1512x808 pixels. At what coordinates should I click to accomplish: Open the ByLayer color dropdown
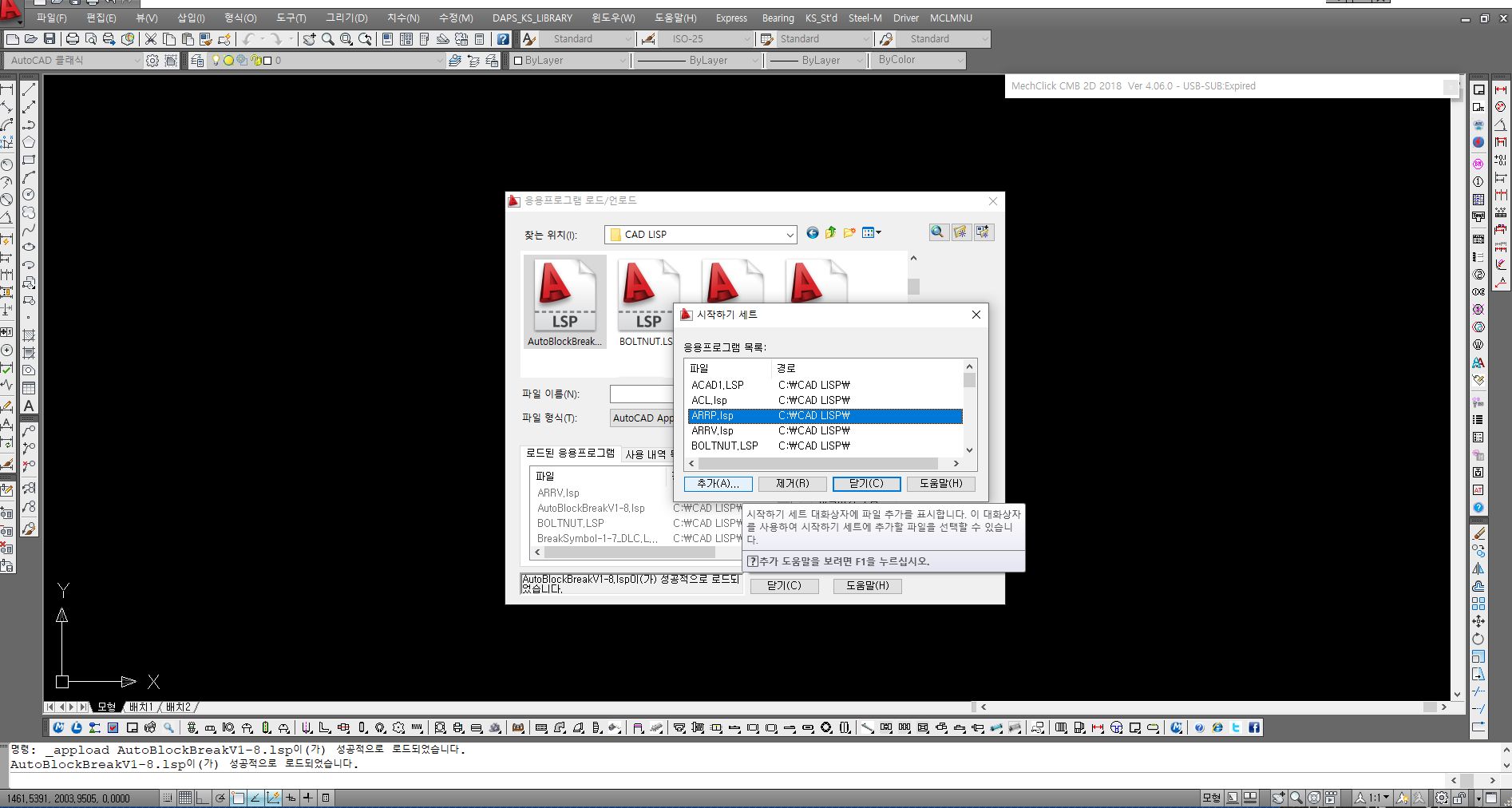click(623, 61)
